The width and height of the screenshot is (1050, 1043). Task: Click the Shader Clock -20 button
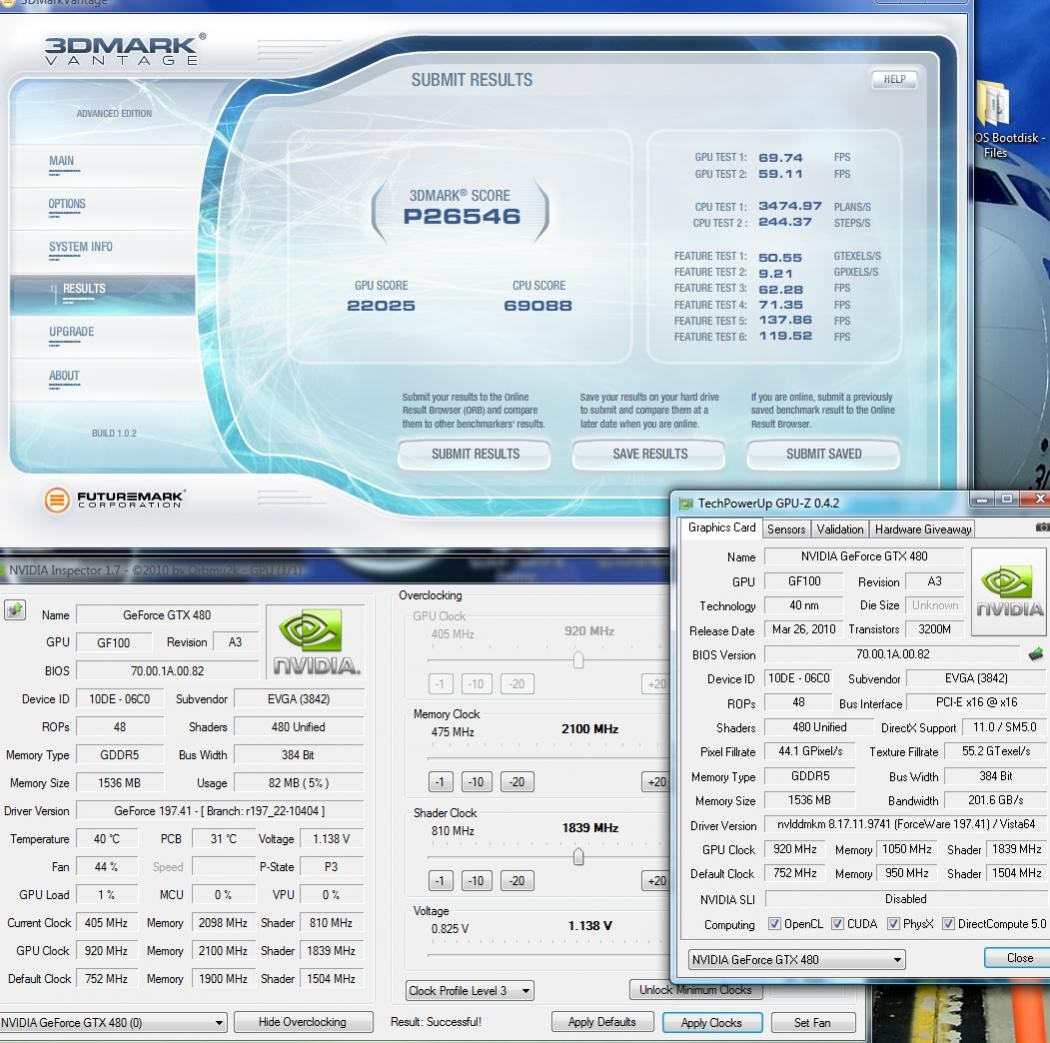click(517, 881)
